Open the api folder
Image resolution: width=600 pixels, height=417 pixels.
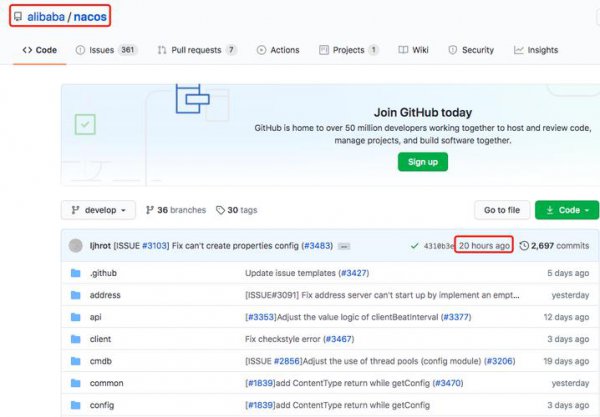96,317
